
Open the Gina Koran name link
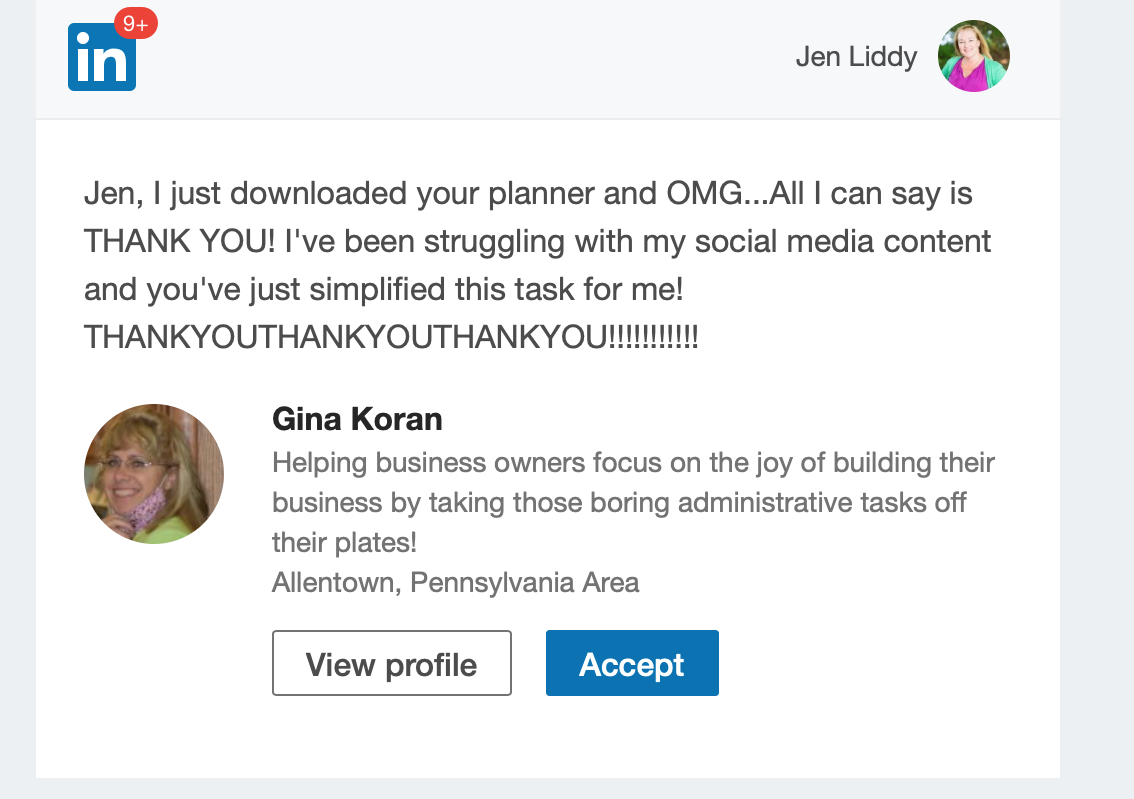click(357, 419)
